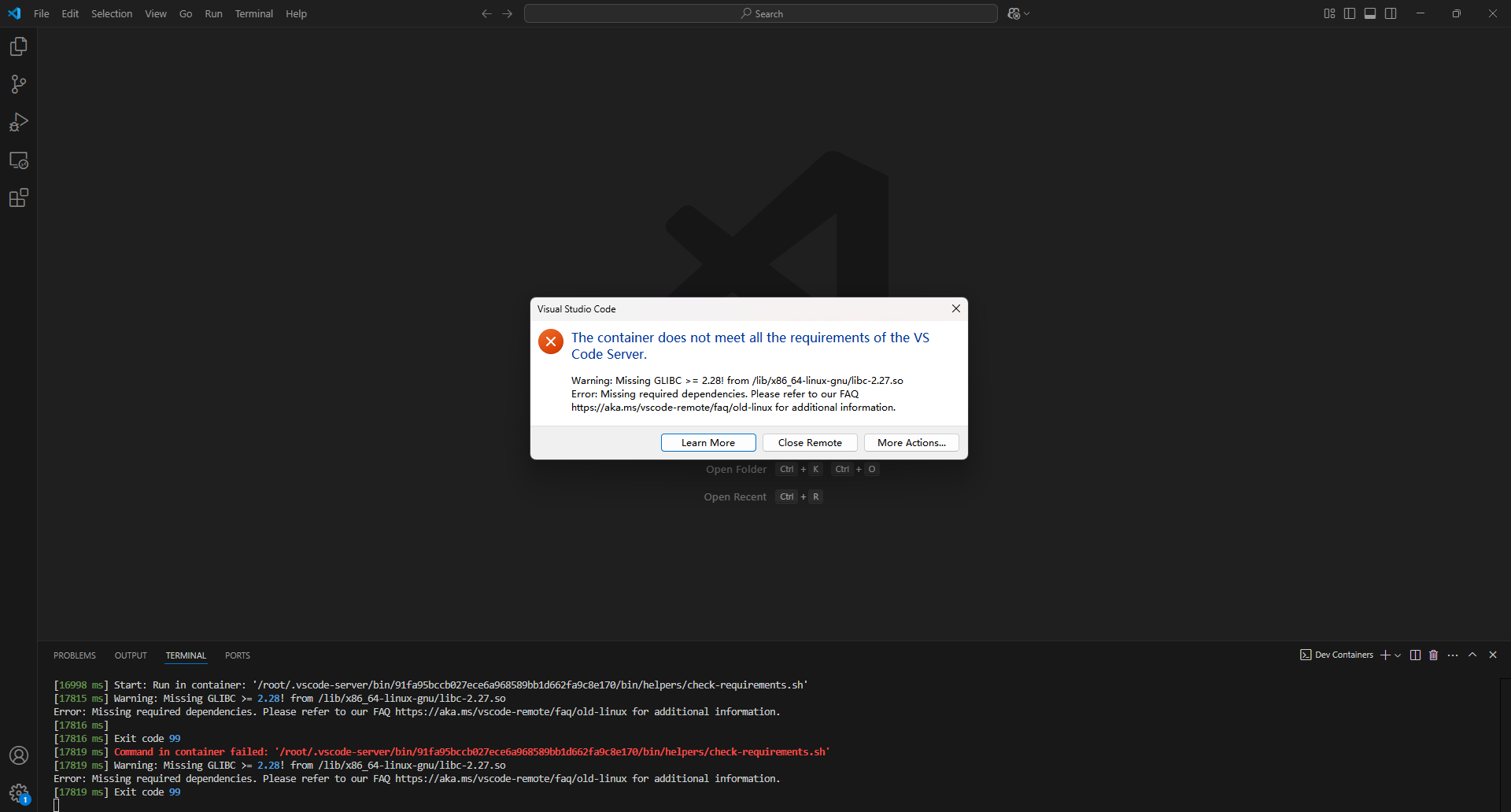Click Open Folder shortcut text
This screenshot has width=1511, height=812.
[x=736, y=470]
